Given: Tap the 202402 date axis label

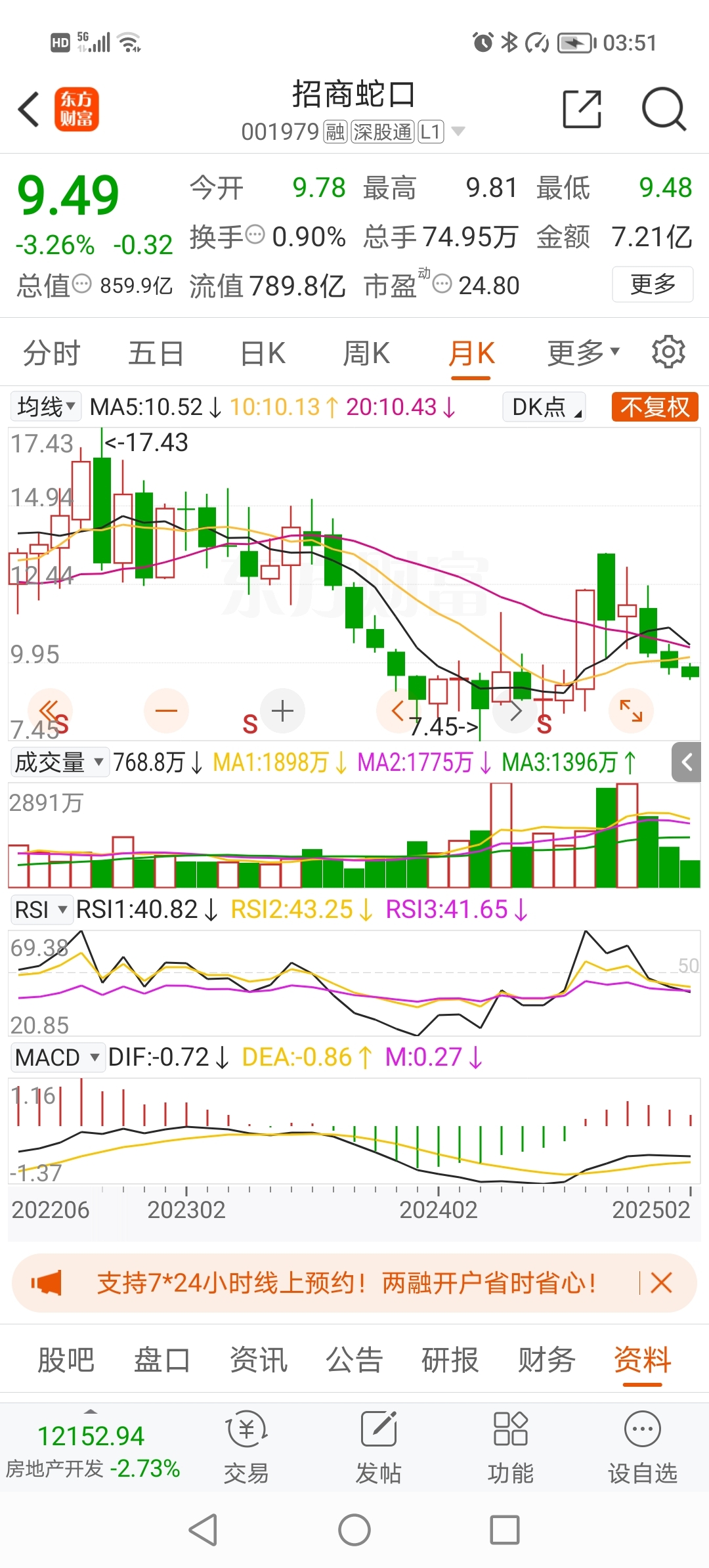Looking at the screenshot, I should pyautogui.click(x=439, y=1209).
